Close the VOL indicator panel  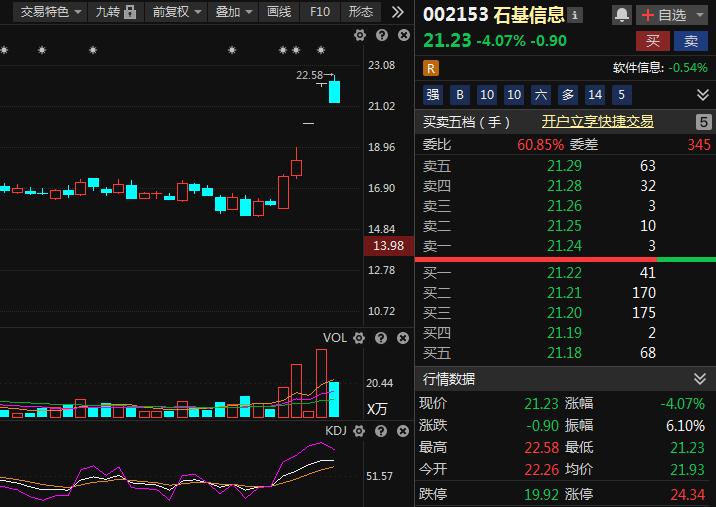pyautogui.click(x=403, y=338)
